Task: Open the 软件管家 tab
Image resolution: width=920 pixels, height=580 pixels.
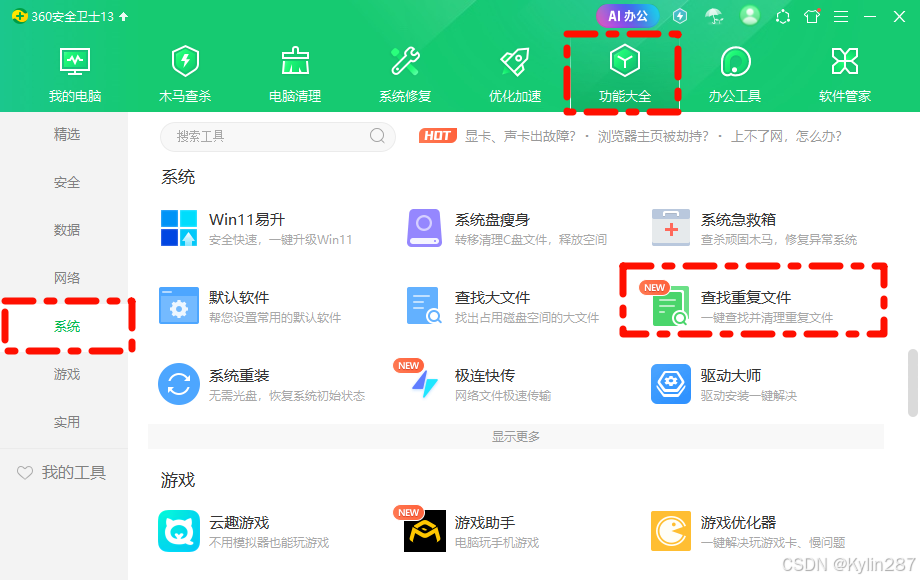Action: pos(844,75)
